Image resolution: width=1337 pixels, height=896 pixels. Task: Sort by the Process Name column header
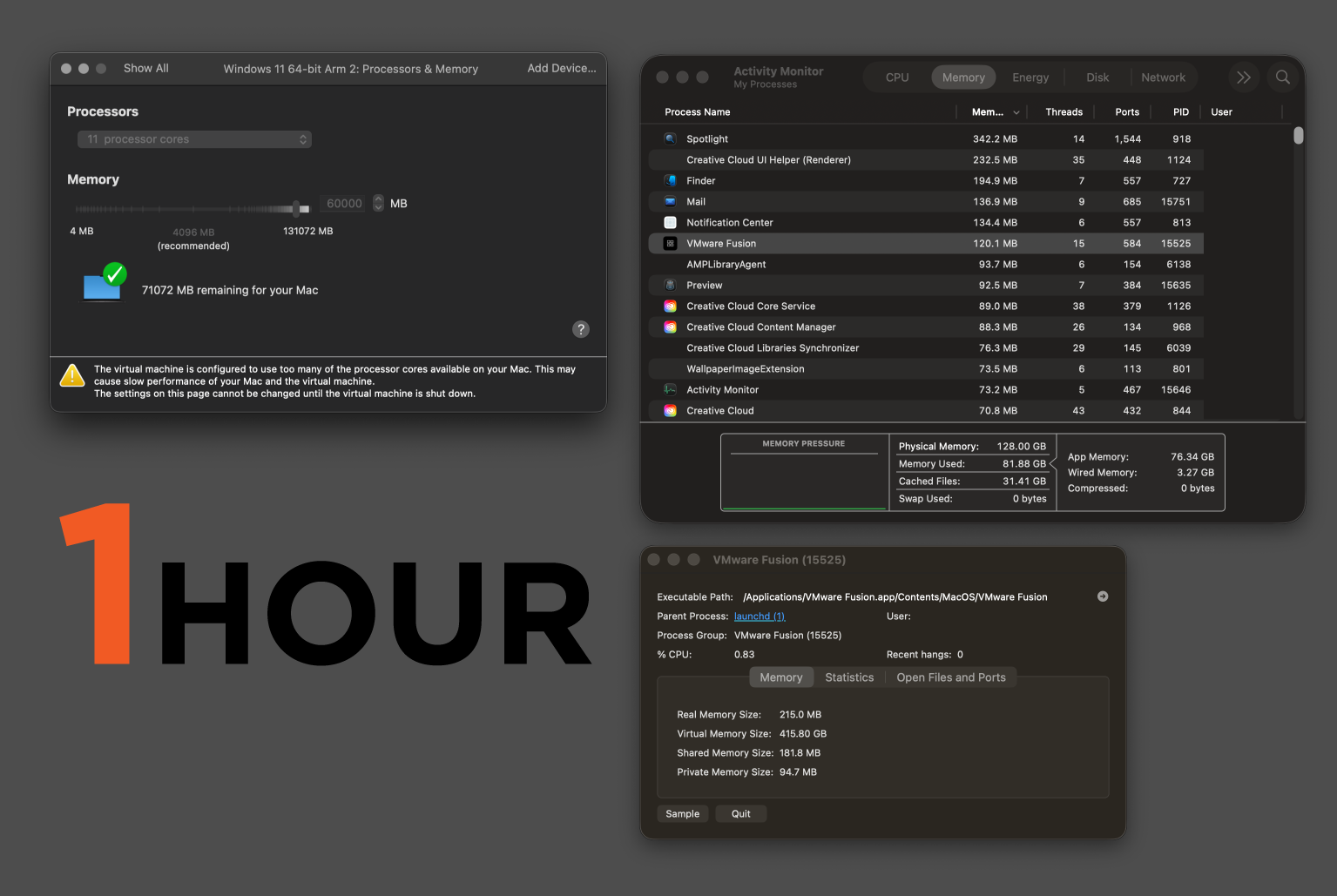pos(698,112)
